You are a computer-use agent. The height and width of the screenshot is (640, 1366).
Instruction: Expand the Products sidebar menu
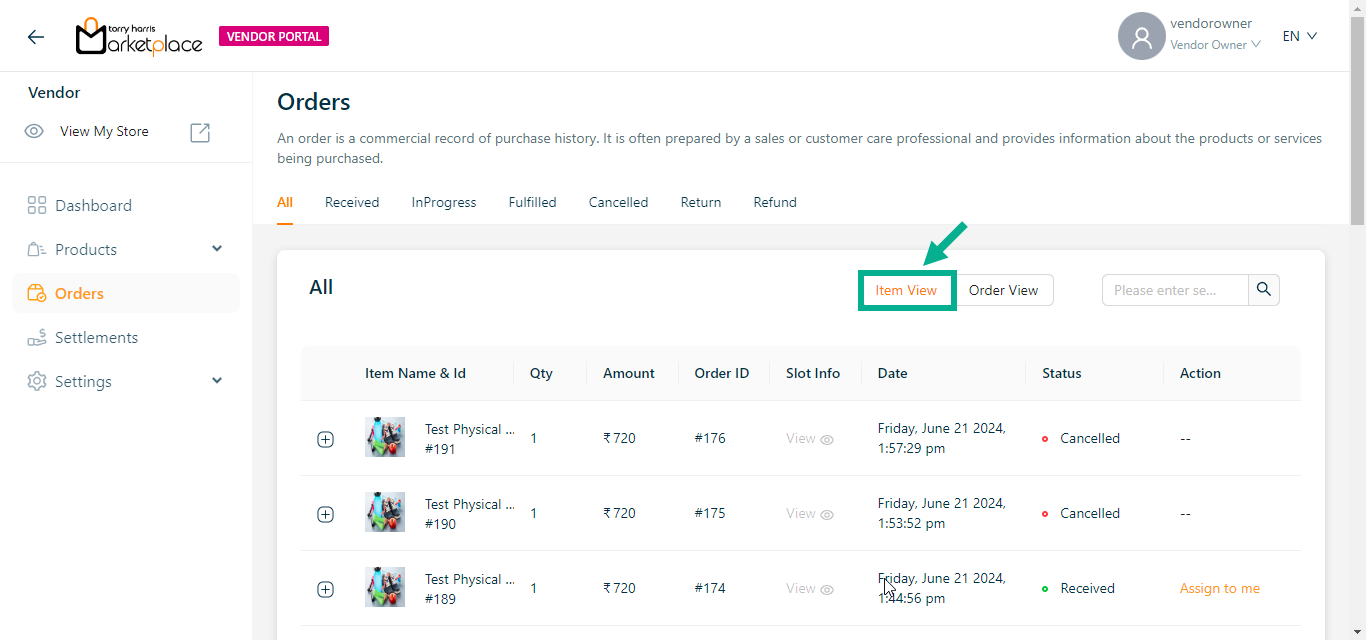click(x=217, y=249)
